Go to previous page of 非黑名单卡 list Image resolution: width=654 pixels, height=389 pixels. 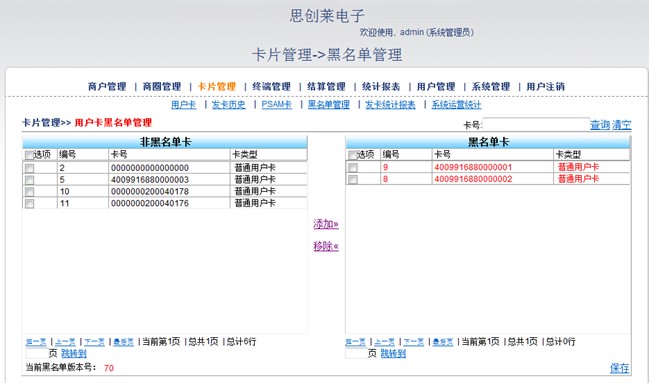[x=65, y=342]
